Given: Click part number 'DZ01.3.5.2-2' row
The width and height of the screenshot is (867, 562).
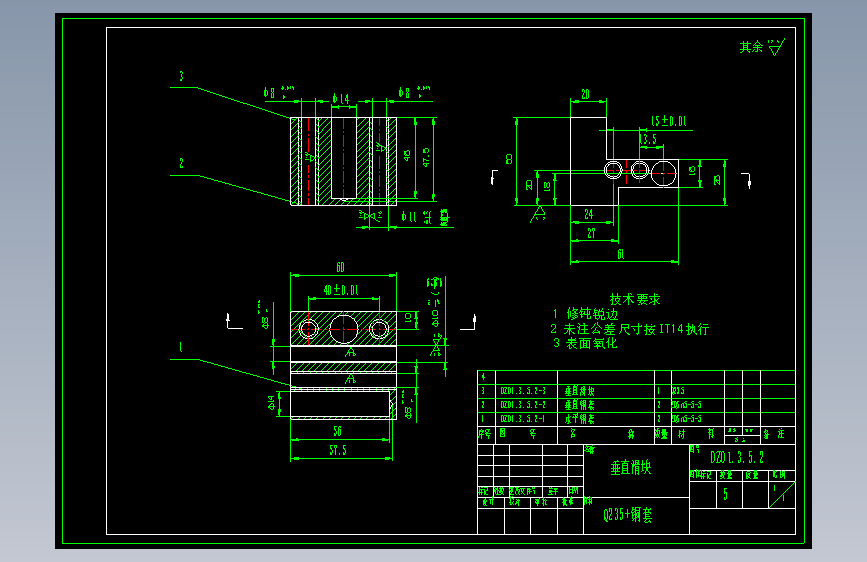Looking at the screenshot, I should (523, 405).
